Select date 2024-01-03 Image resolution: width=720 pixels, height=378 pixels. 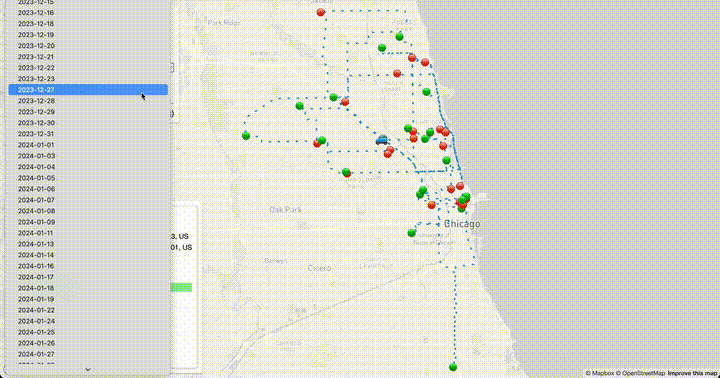tap(88, 156)
